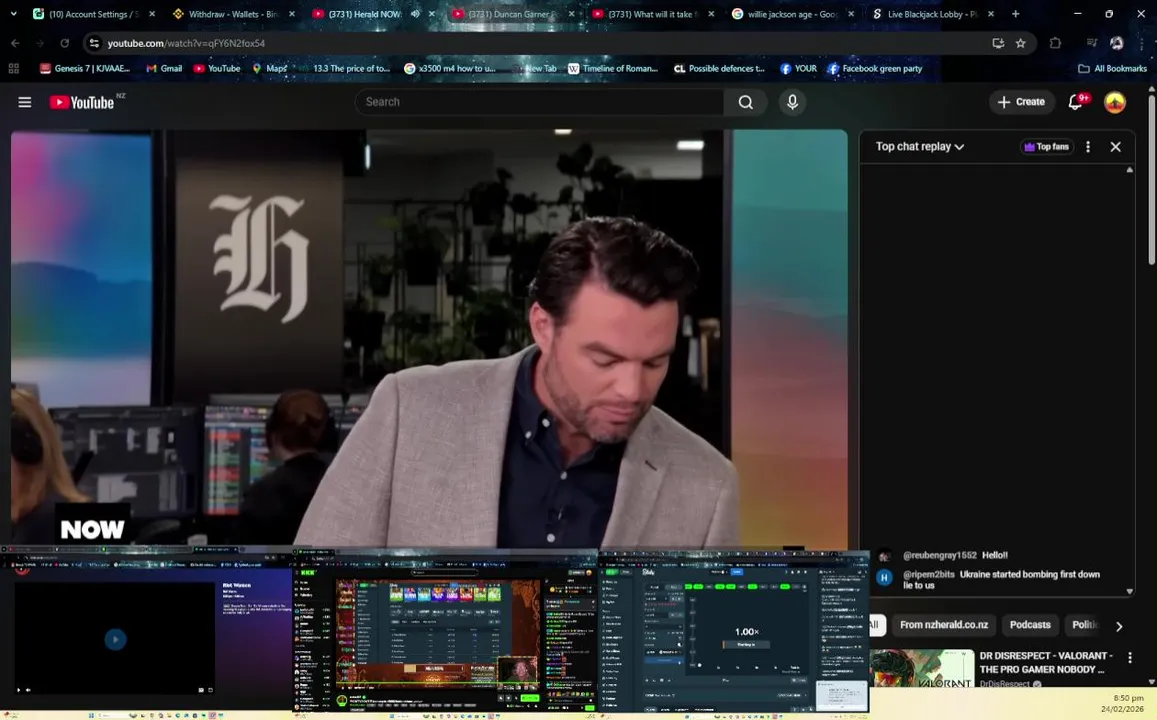Open the YouTube bookmark
This screenshot has height=720, width=1157.
pos(217,69)
